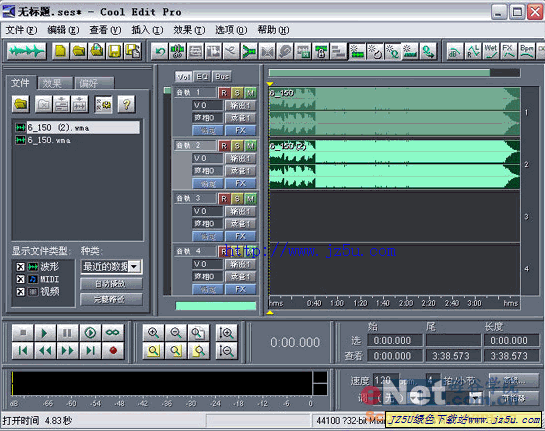Solo track 1 with S button
The width and height of the screenshot is (545, 431).
pos(237,93)
